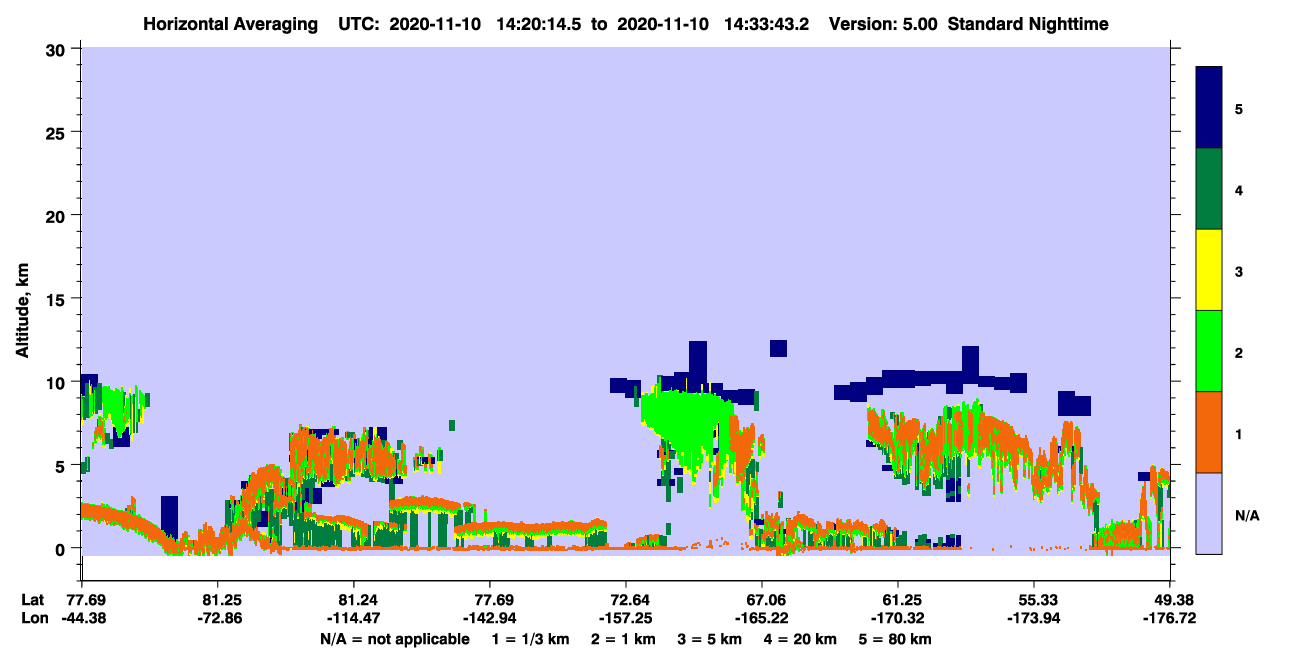Image resolution: width=1300 pixels, height=667 pixels.
Task: Click longitude value '-176.72'
Action: (1170, 617)
